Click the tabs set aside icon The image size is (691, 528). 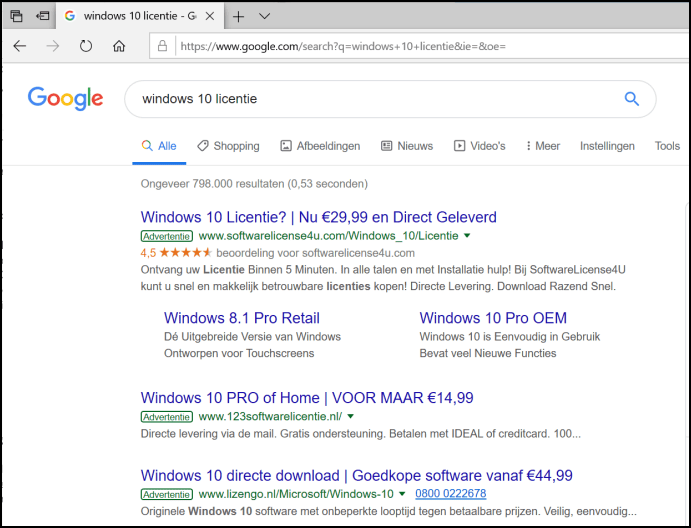[x=16, y=16]
